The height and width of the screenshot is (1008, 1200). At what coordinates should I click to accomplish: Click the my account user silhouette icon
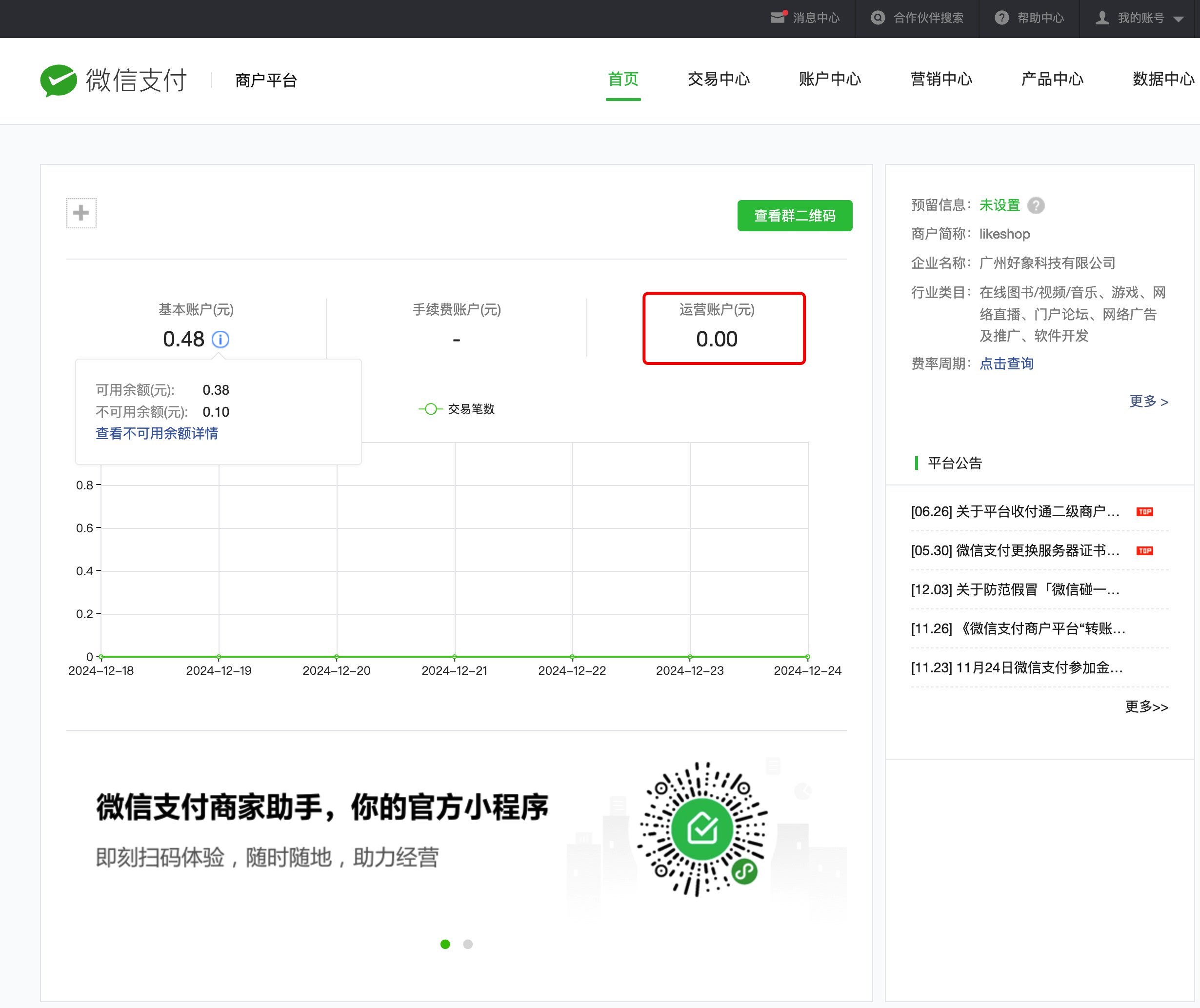pyautogui.click(x=1102, y=18)
